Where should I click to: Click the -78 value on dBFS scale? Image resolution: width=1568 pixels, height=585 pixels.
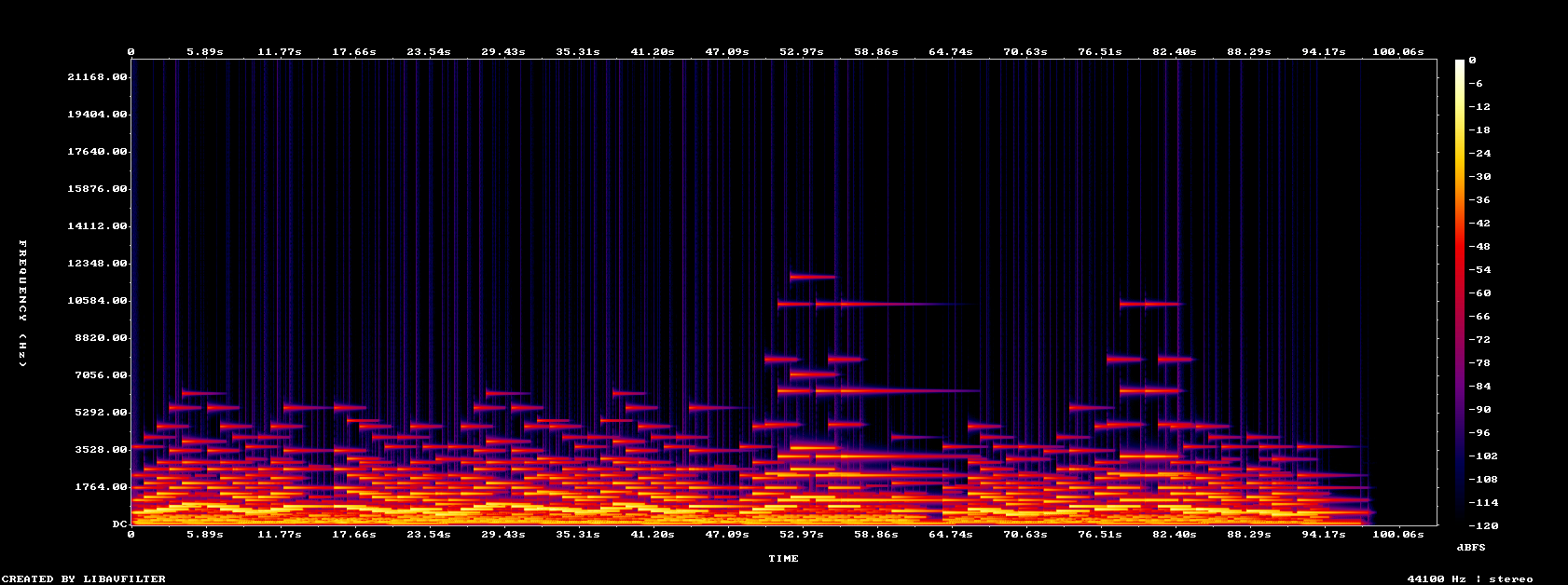1479,363
